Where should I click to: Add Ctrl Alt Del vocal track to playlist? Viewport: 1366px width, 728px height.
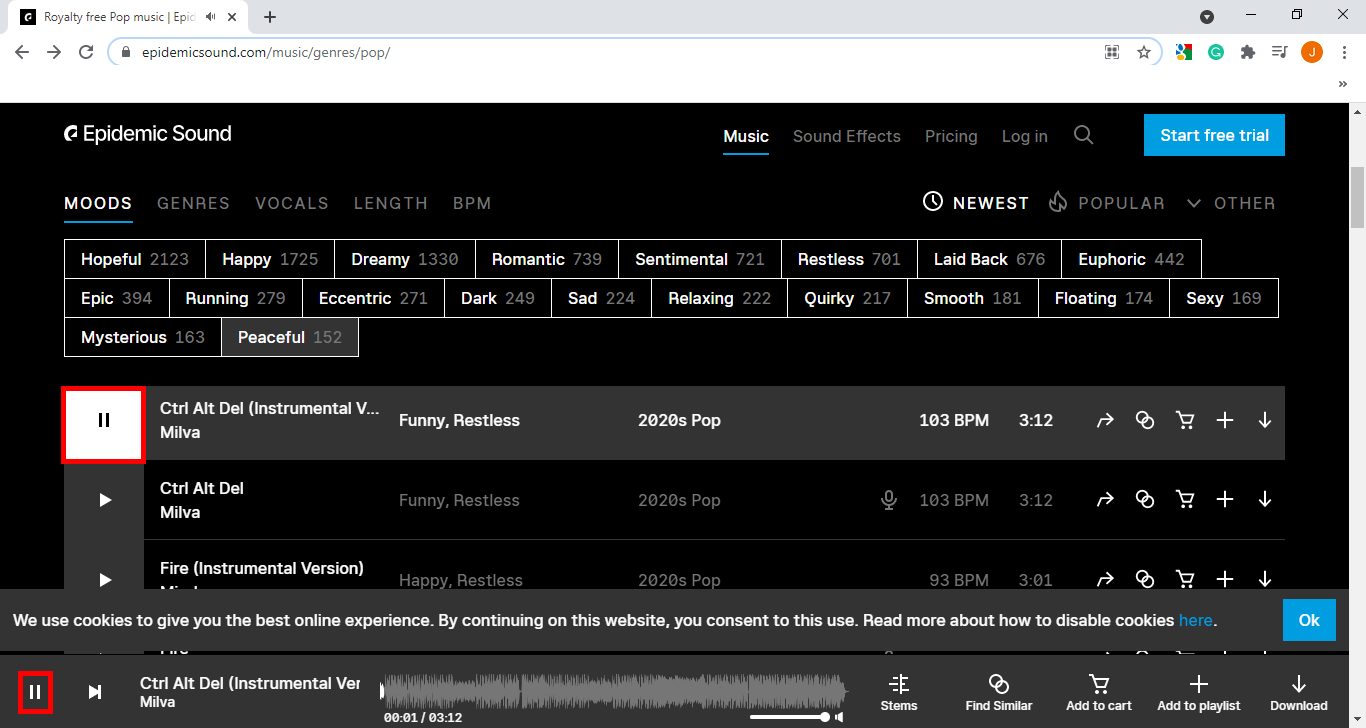(1225, 500)
